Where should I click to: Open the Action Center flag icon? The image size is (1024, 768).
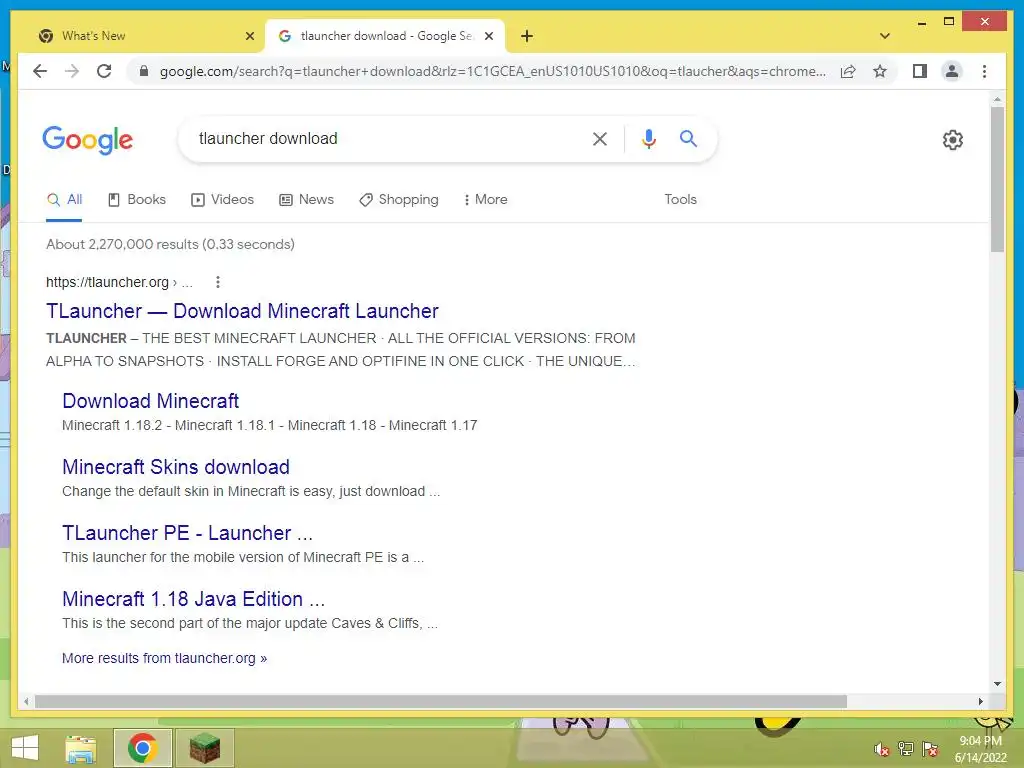tap(930, 749)
